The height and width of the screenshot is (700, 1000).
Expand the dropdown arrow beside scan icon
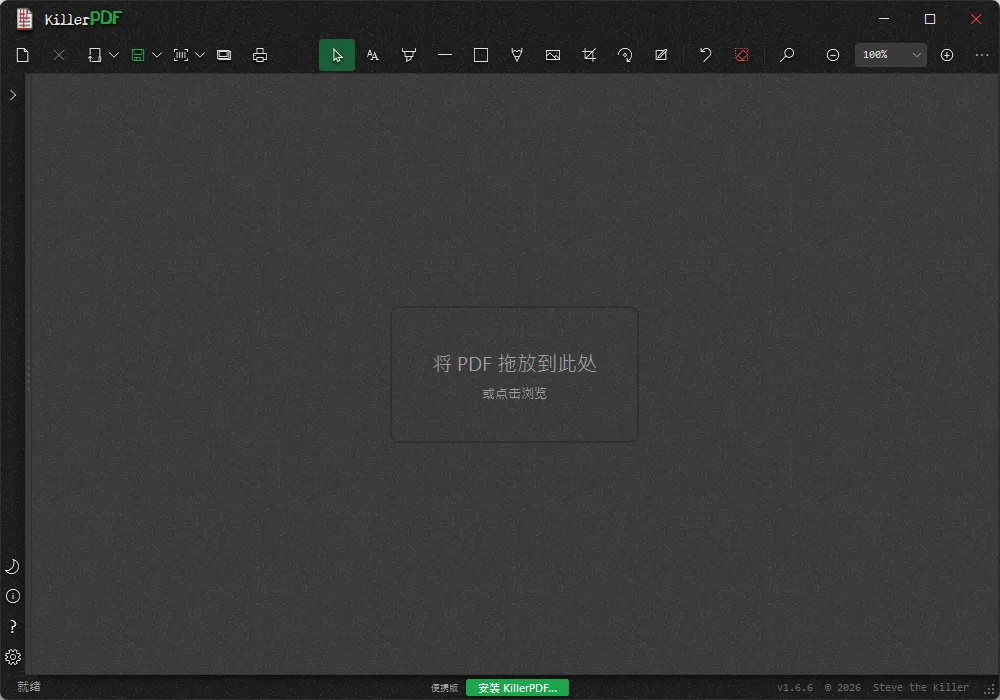tap(200, 55)
